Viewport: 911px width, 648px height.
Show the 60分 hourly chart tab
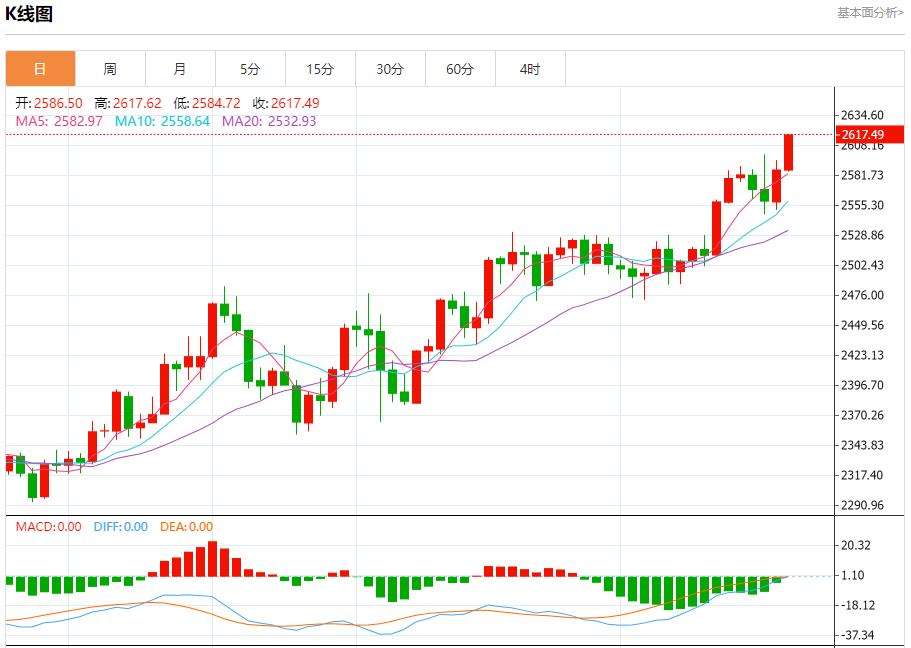coord(460,69)
